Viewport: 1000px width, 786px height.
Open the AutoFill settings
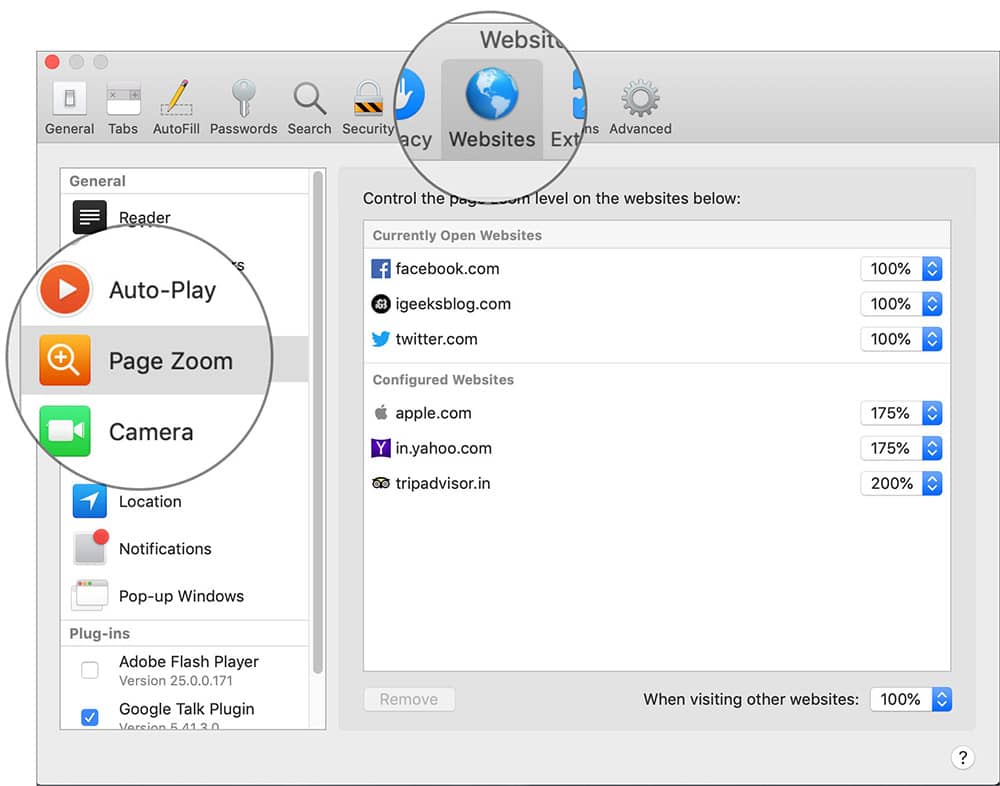176,105
